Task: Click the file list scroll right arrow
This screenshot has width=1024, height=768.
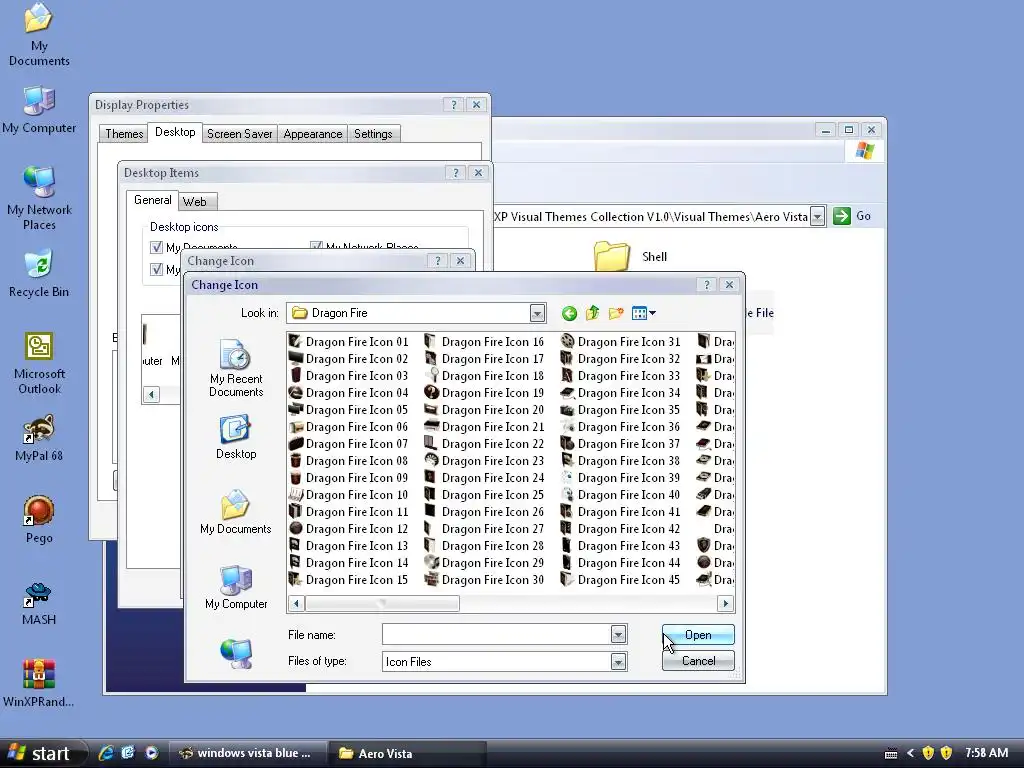Action: pyautogui.click(x=725, y=603)
